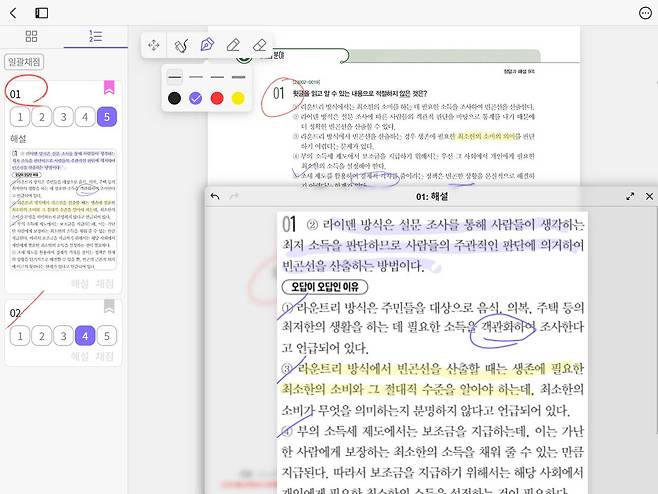
Task: Choose the second line thickness
Action: click(x=196, y=77)
